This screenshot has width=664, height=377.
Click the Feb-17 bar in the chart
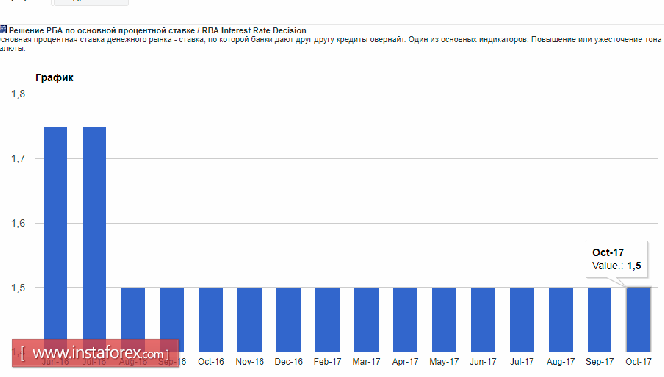pos(327,320)
